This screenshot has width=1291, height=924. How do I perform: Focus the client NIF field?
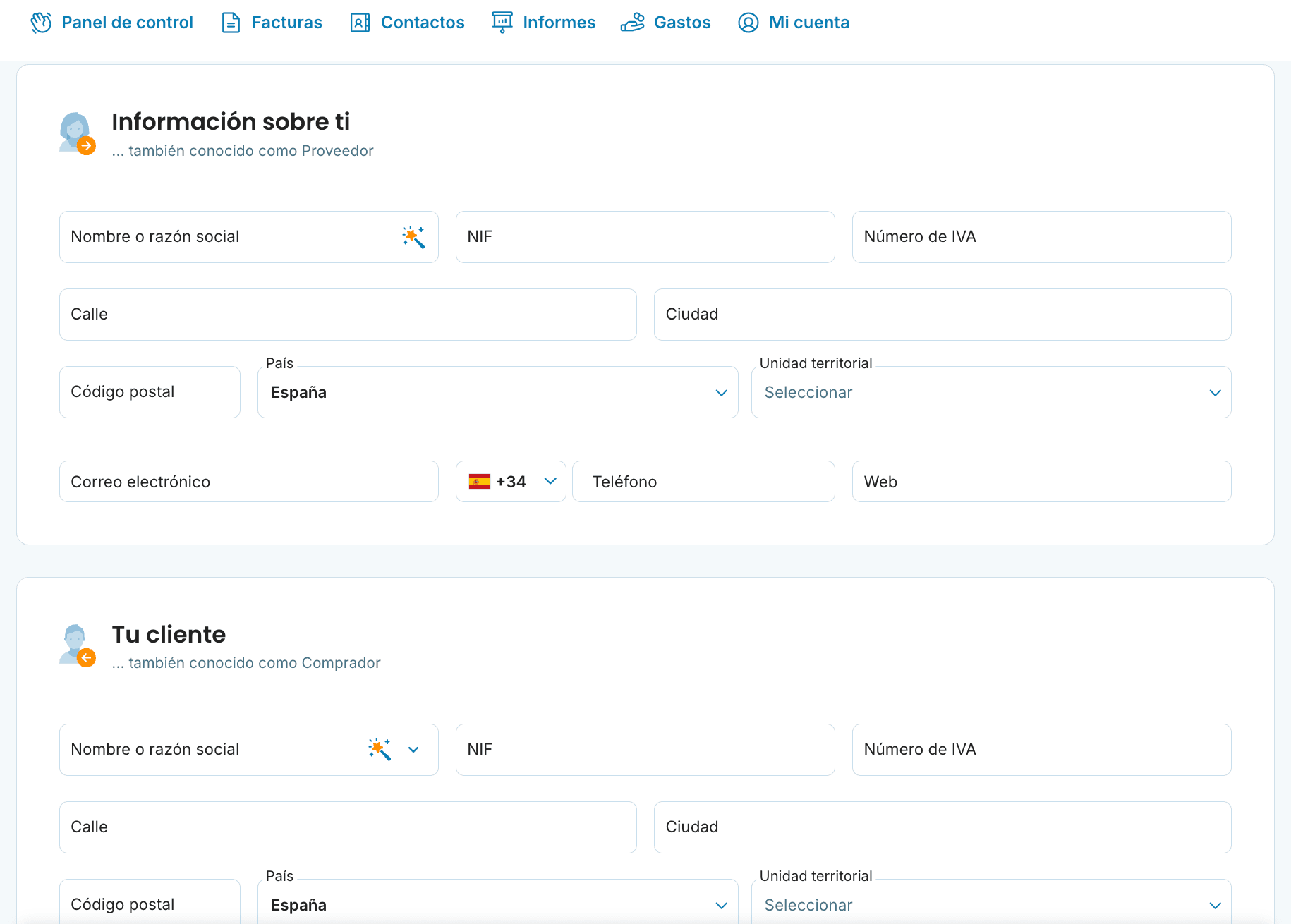point(645,749)
